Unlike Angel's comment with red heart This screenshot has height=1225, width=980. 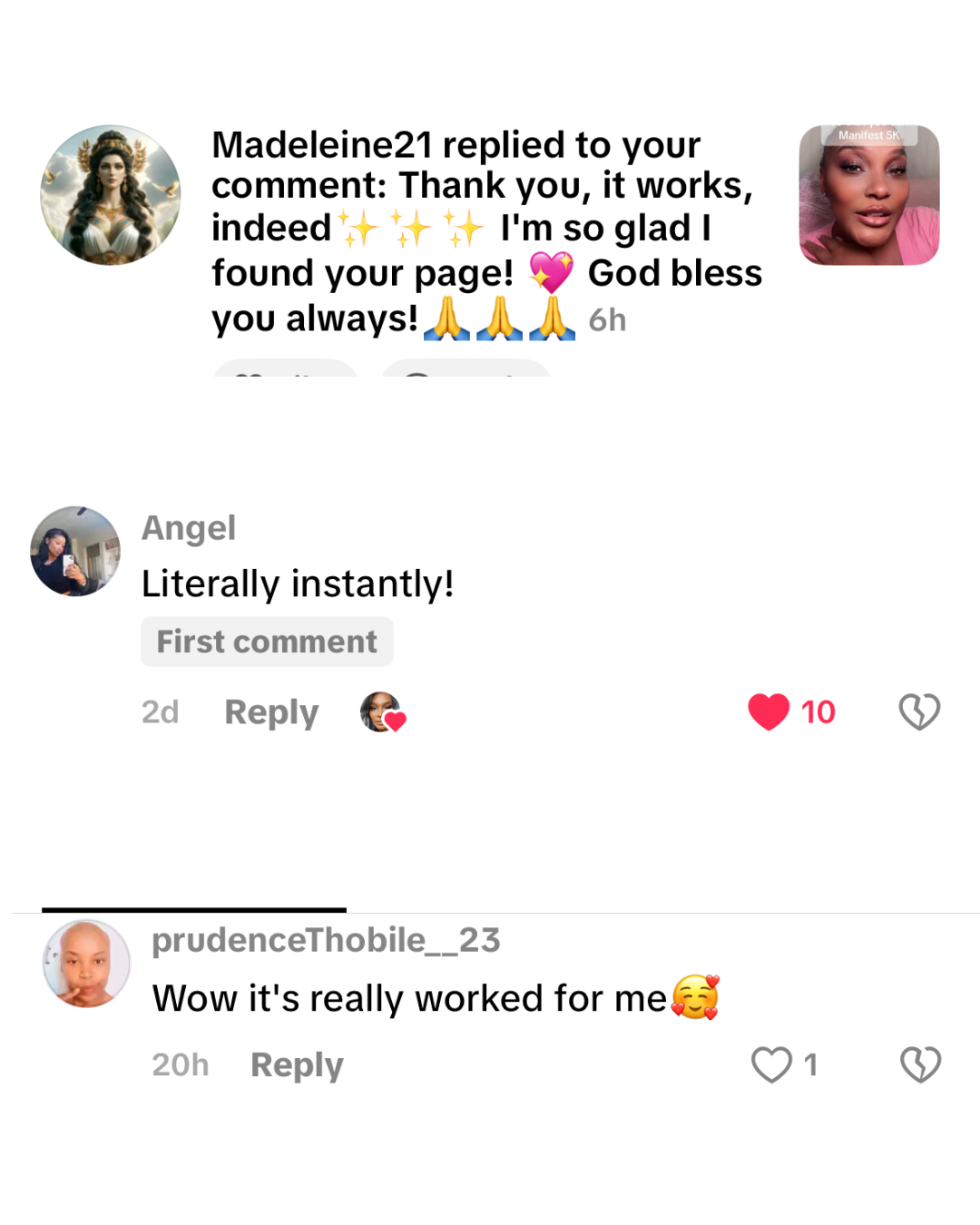769,712
